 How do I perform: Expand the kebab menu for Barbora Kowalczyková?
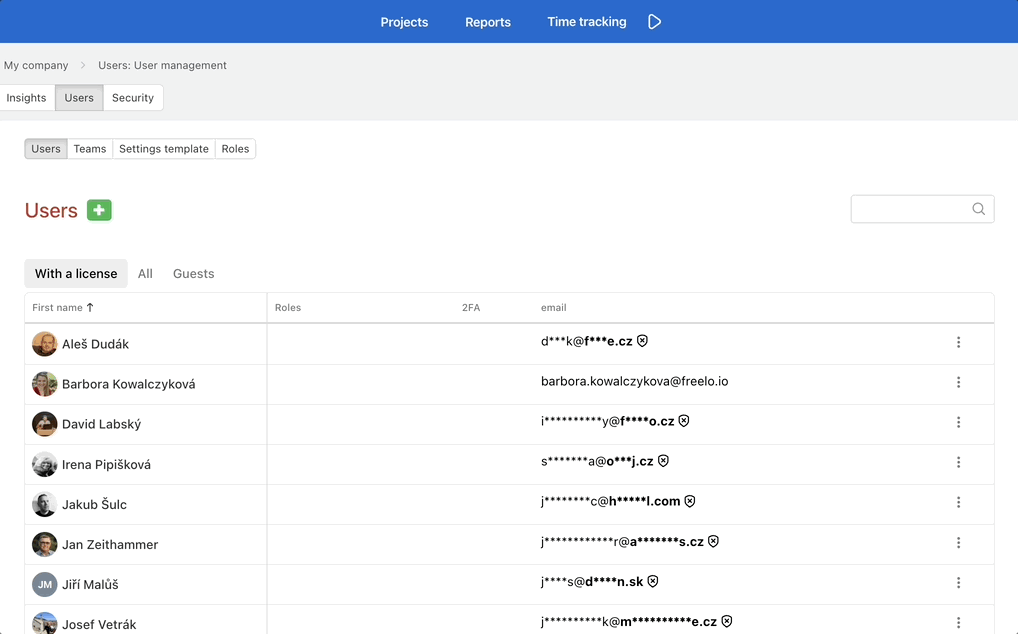point(958,382)
